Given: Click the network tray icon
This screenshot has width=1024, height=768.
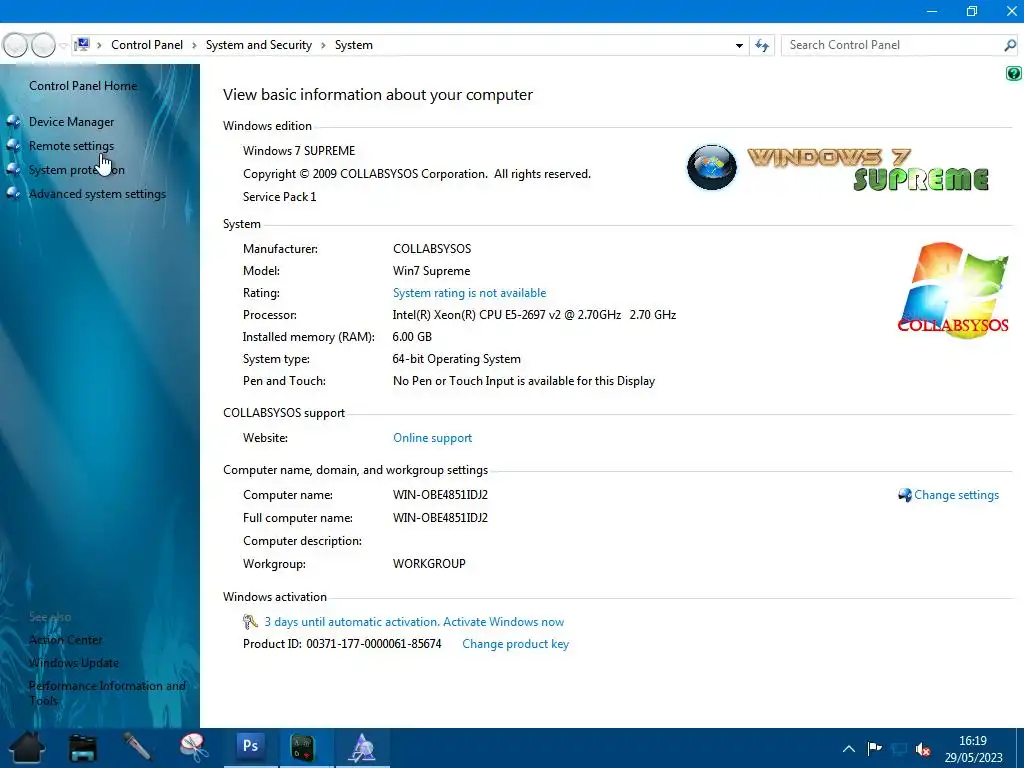Looking at the screenshot, I should 899,749.
